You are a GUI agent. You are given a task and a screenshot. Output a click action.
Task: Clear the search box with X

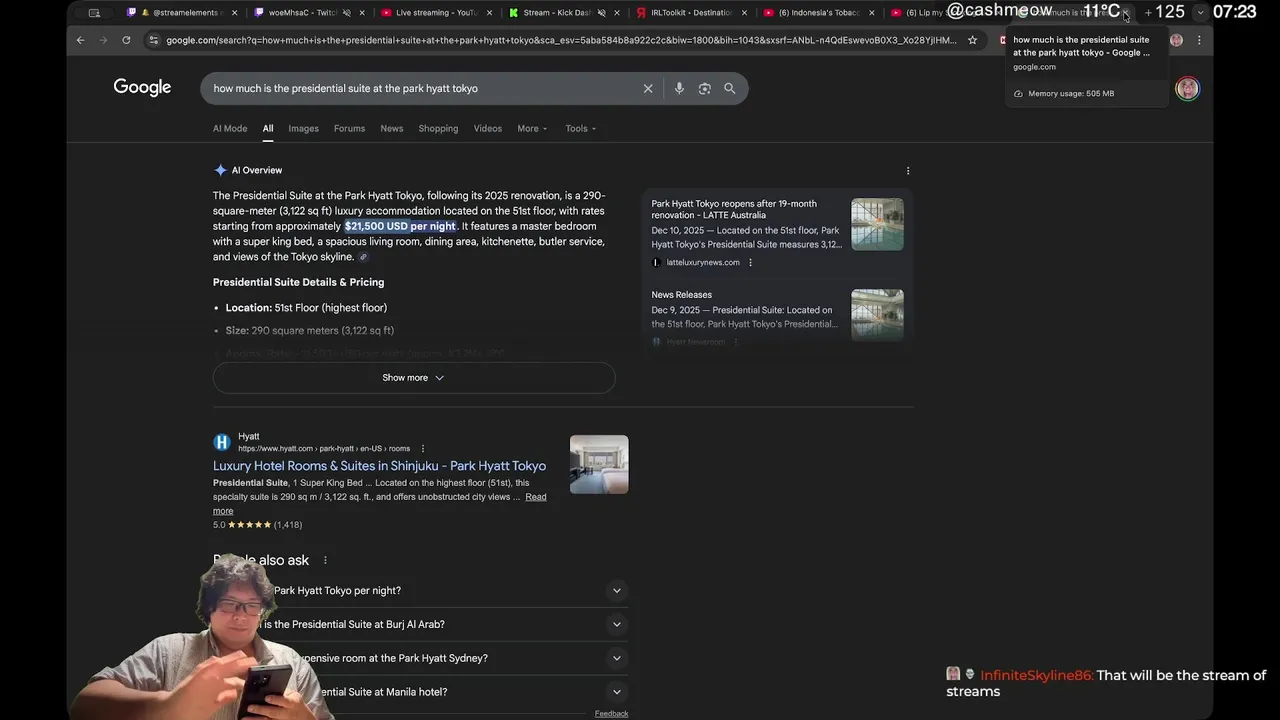[648, 88]
